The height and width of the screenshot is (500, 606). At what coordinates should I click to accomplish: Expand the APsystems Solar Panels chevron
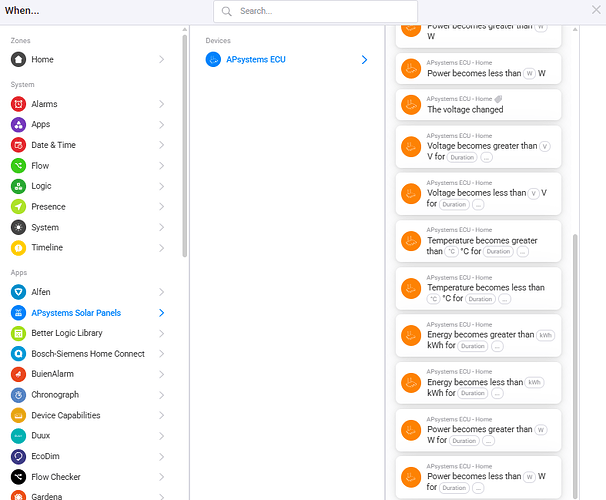click(x=162, y=313)
